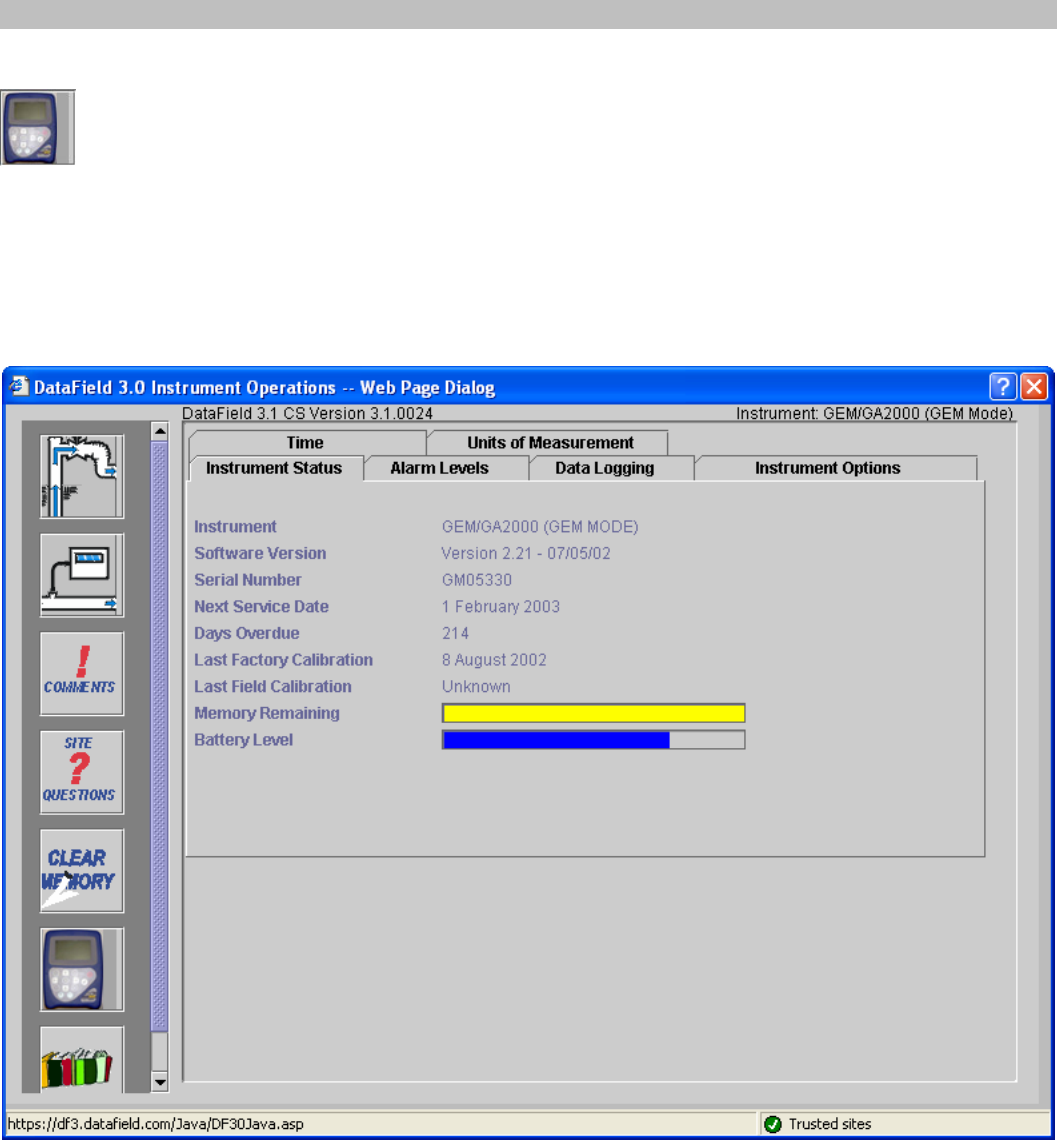This screenshot has width=1057, height=1140.
Task: Click the 1 February 2003 date
Action: 501,607
